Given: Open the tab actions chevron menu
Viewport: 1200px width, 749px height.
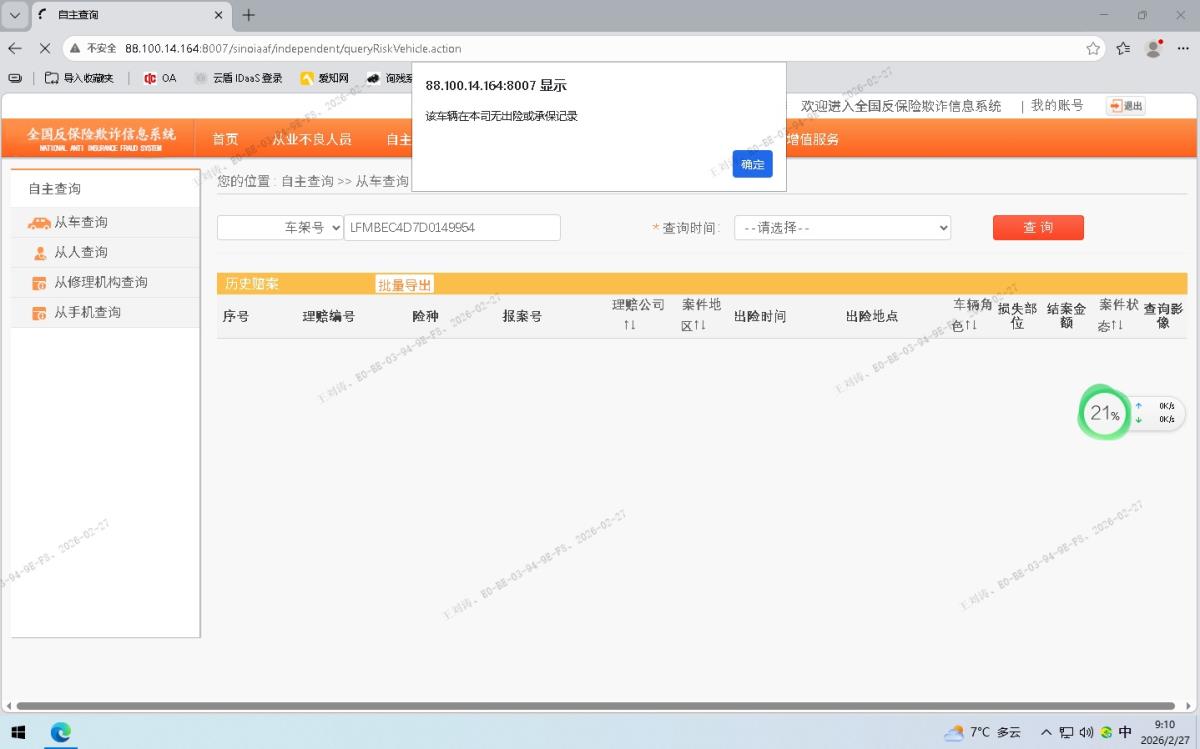Looking at the screenshot, I should (x=14, y=15).
